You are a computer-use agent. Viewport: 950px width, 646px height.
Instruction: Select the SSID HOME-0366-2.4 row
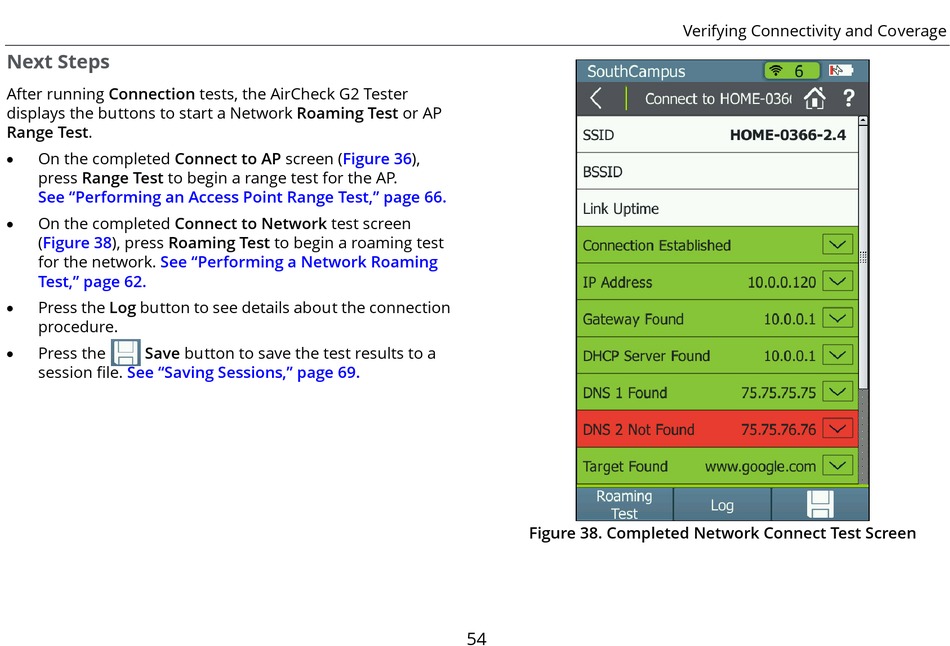coord(717,135)
